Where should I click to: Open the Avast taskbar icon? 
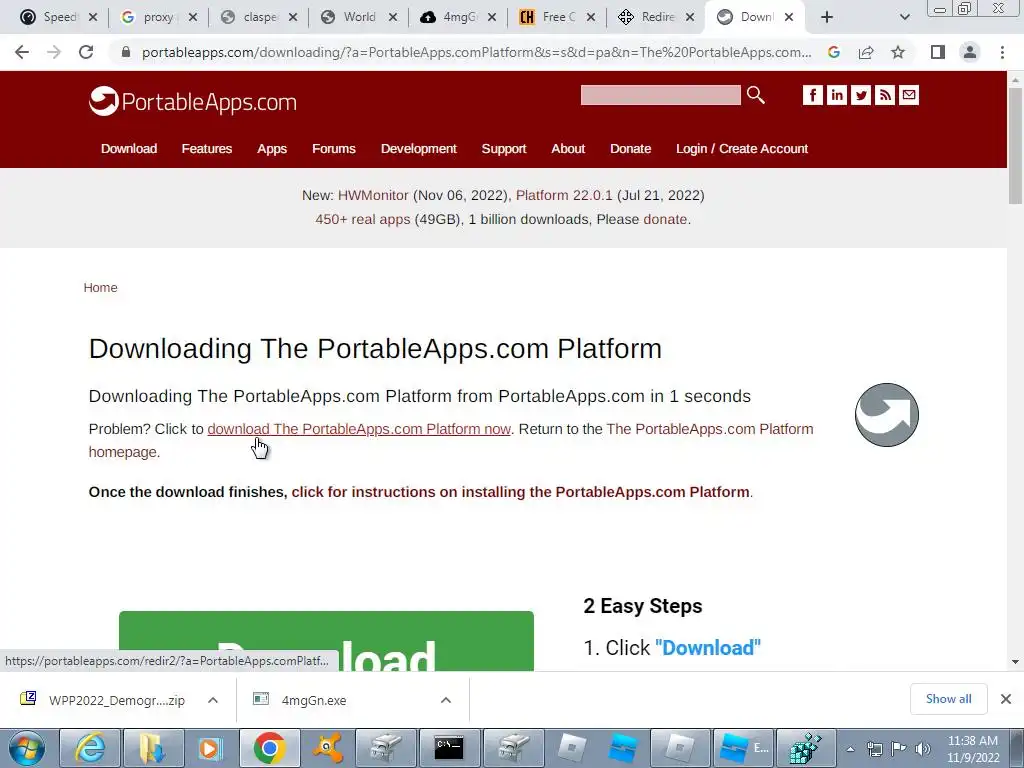[327, 748]
